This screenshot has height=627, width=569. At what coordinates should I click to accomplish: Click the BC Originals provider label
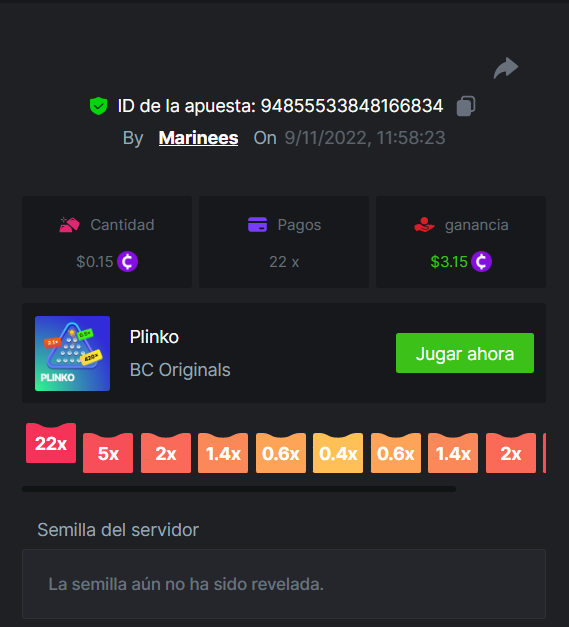180,370
